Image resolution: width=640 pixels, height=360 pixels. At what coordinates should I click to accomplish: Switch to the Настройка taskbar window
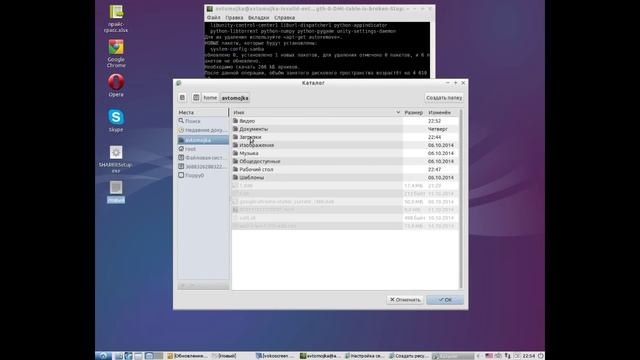[364, 356]
